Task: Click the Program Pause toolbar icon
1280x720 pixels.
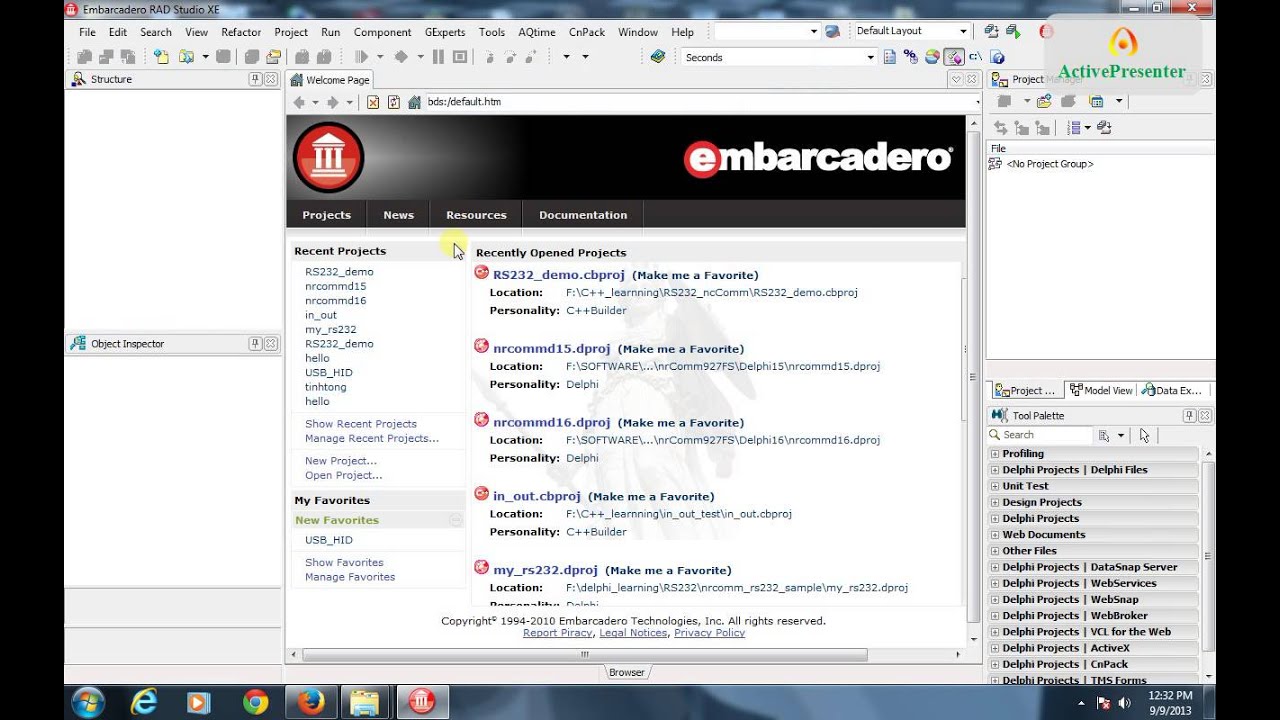Action: (x=438, y=57)
